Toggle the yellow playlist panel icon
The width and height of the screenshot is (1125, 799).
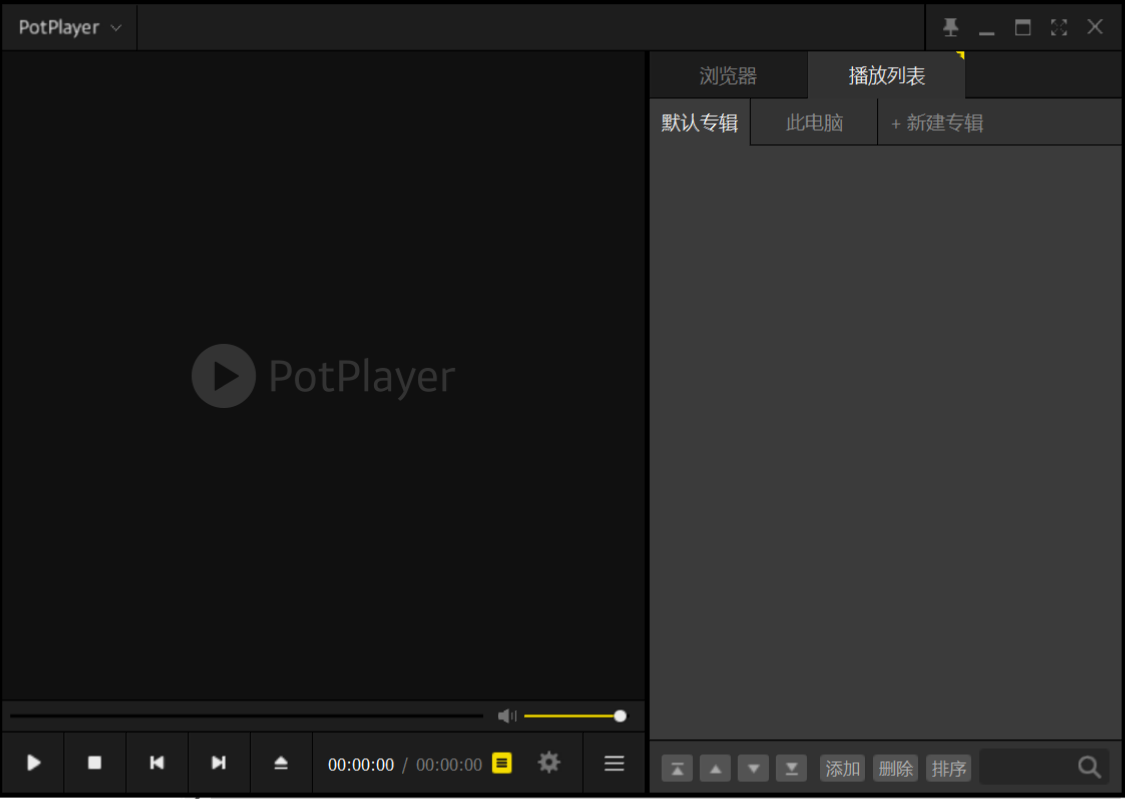coord(502,763)
